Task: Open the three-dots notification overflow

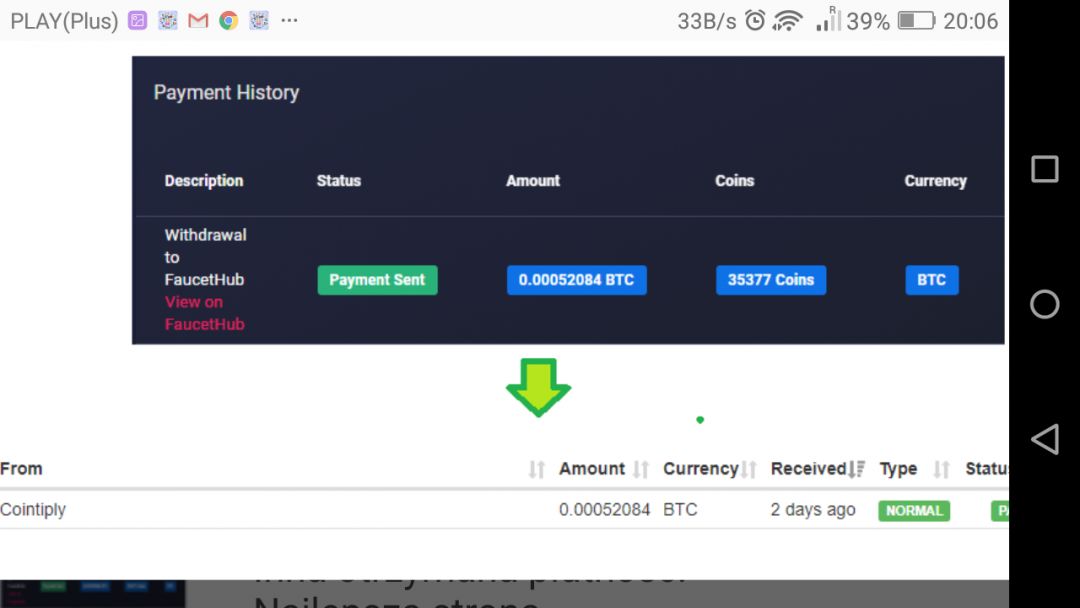Action: click(290, 20)
